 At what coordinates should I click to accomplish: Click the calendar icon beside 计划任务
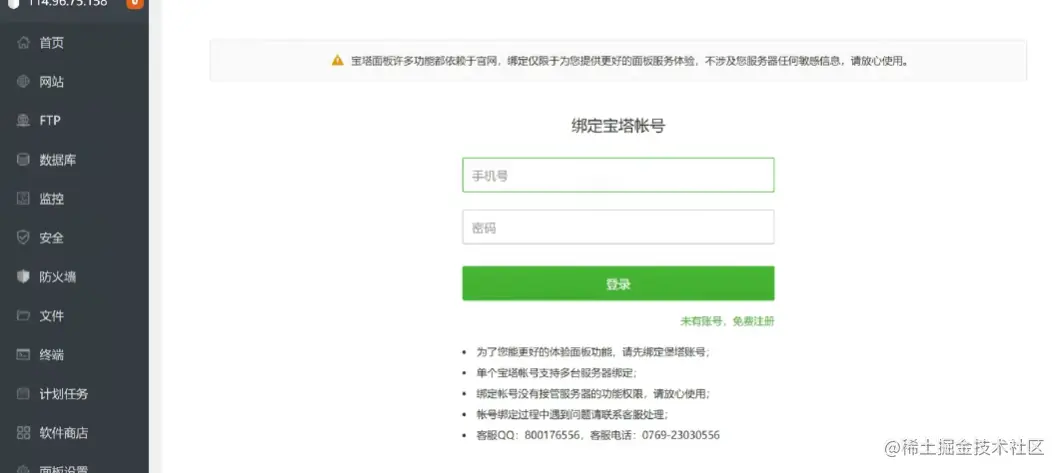coord(24,393)
